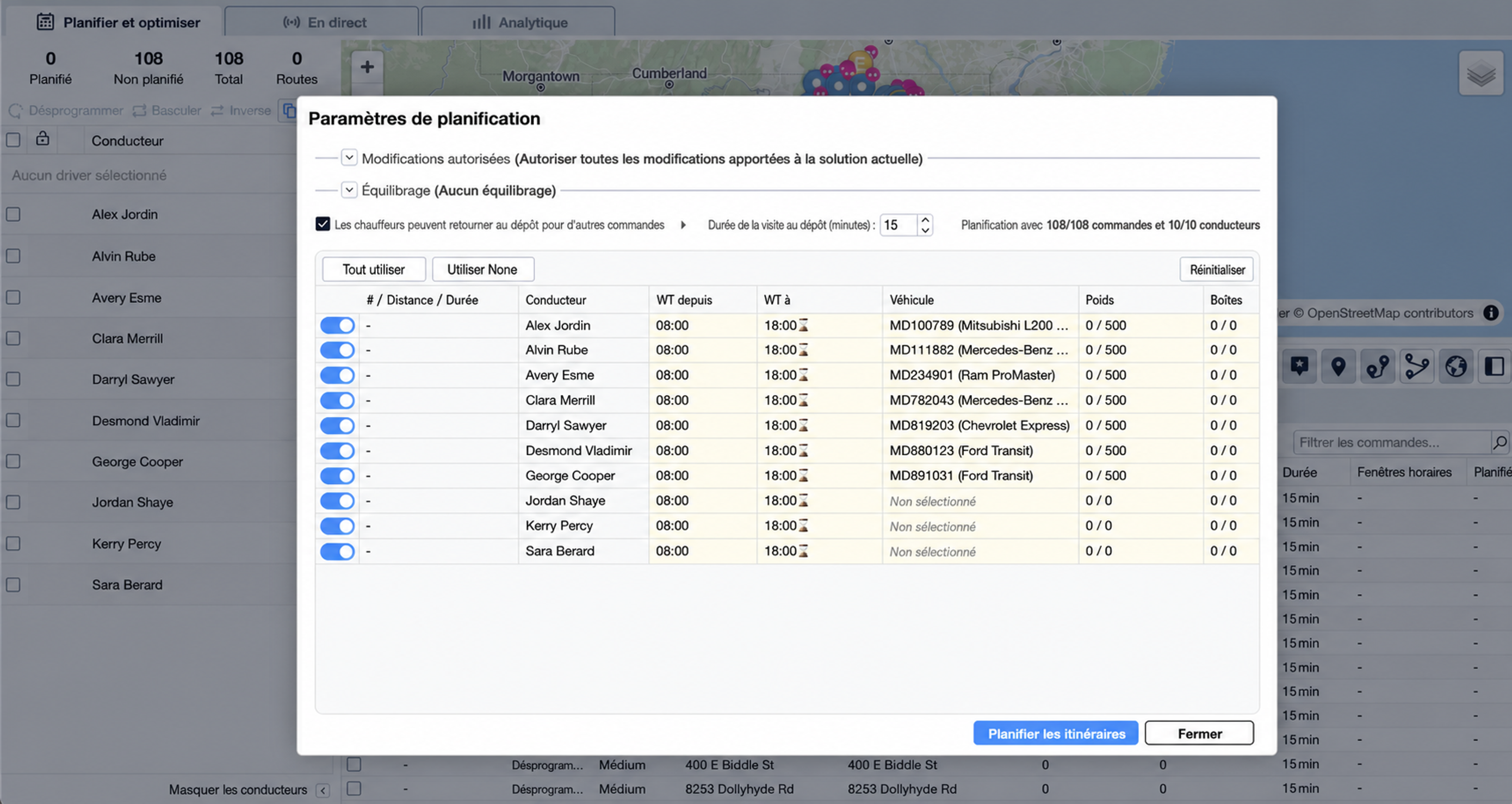
Task: Toggle off driver Avery Esme switch
Action: click(337, 375)
